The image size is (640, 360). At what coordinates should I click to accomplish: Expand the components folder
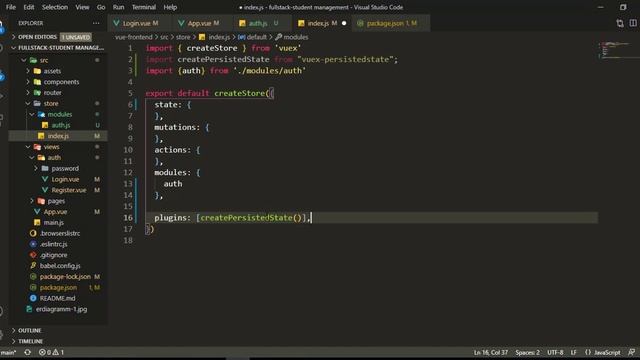[61, 82]
